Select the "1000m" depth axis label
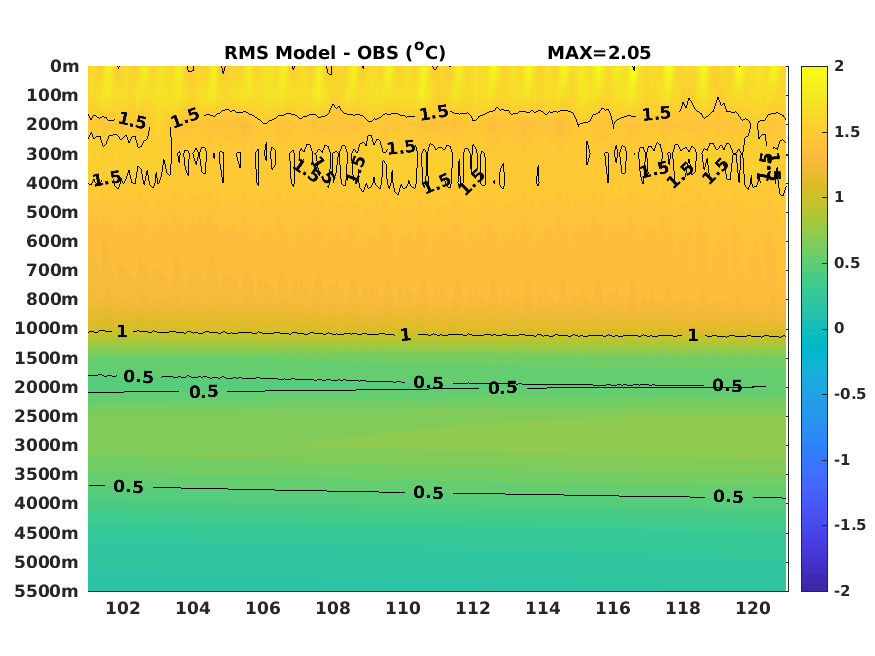This screenshot has width=875, height=656. point(47,329)
